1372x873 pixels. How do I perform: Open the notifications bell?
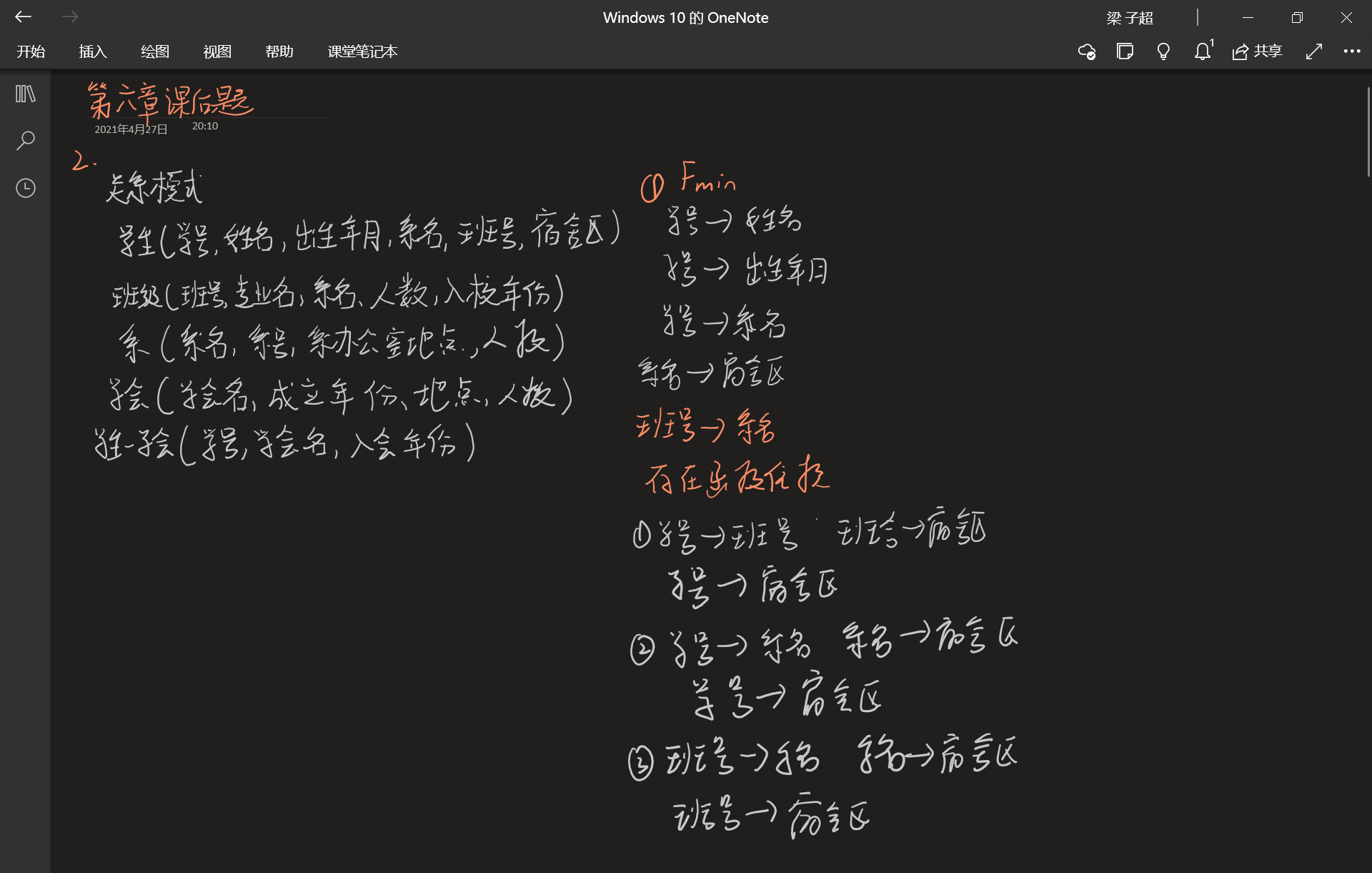tap(1203, 51)
